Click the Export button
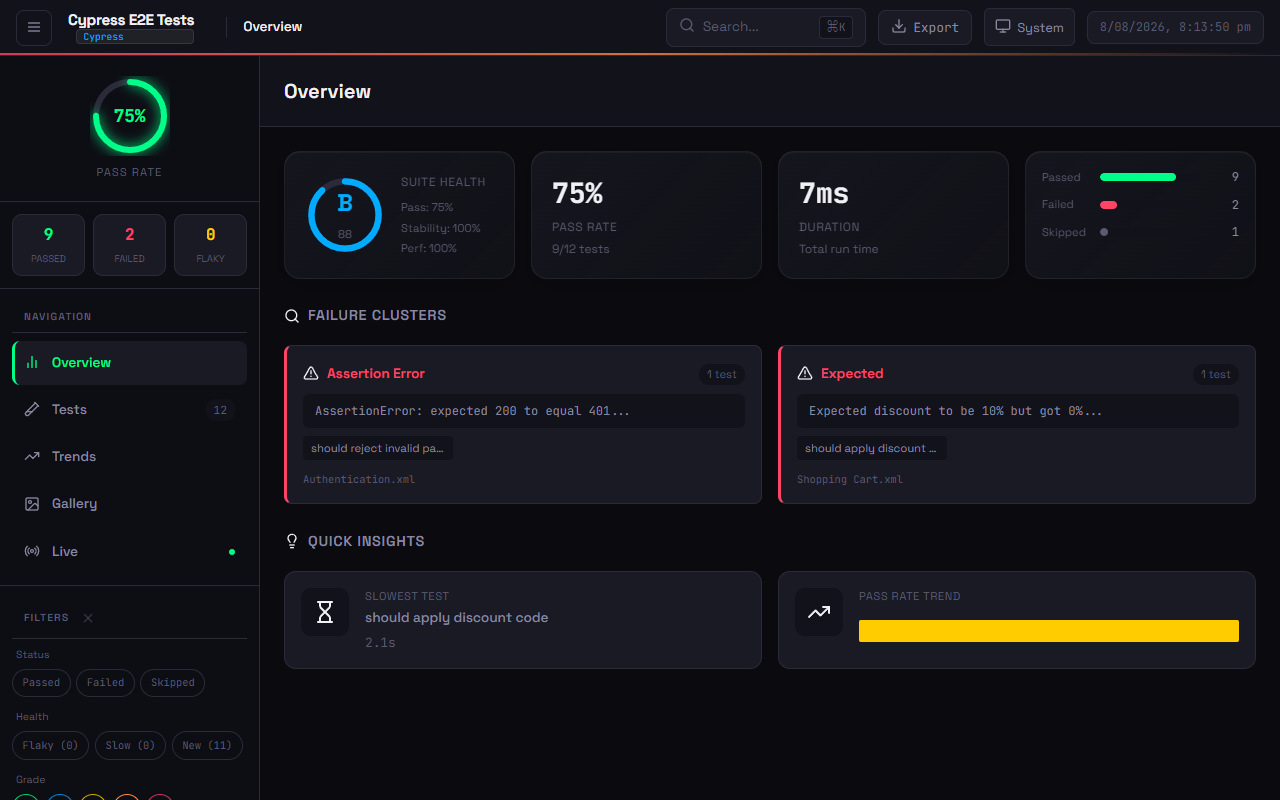The image size is (1280, 800). (925, 27)
